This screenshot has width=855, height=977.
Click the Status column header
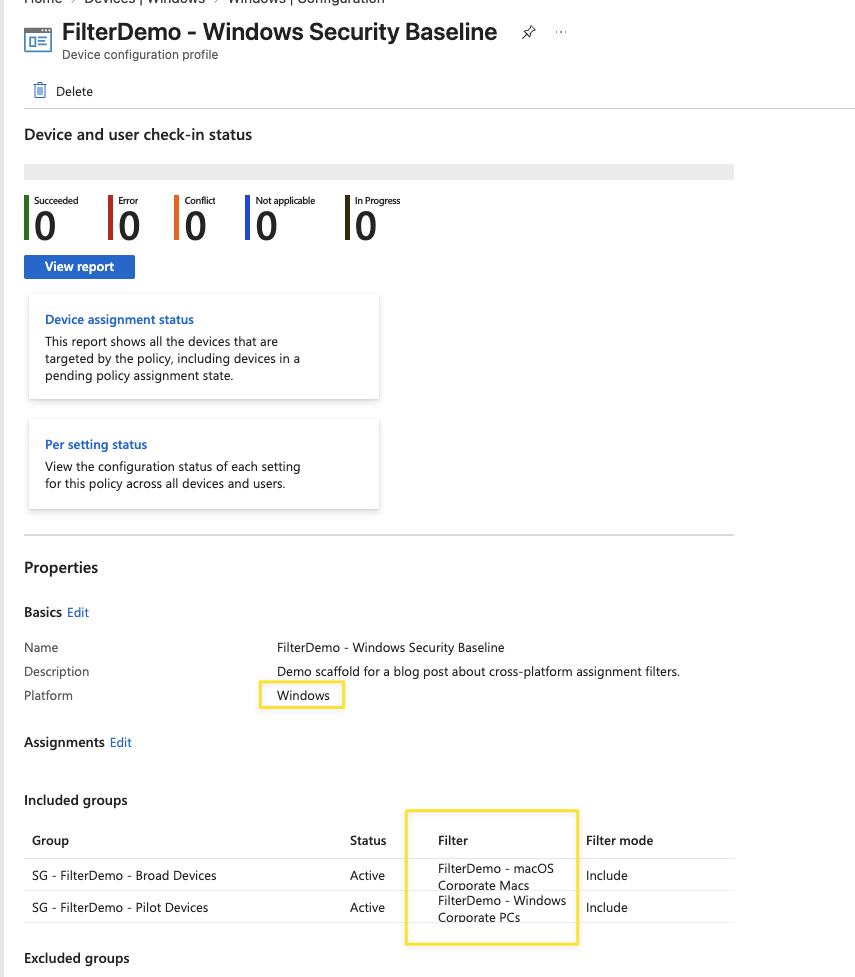[x=368, y=841]
